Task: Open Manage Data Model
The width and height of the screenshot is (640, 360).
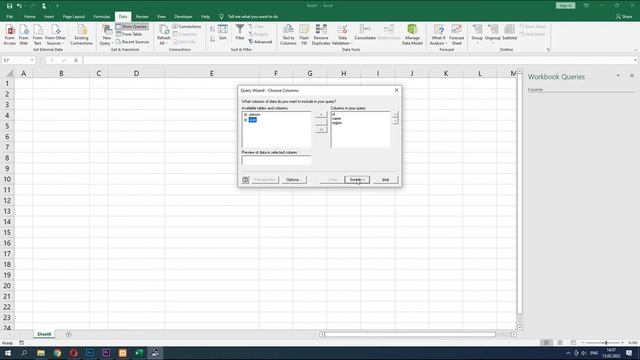Action: [x=412, y=34]
